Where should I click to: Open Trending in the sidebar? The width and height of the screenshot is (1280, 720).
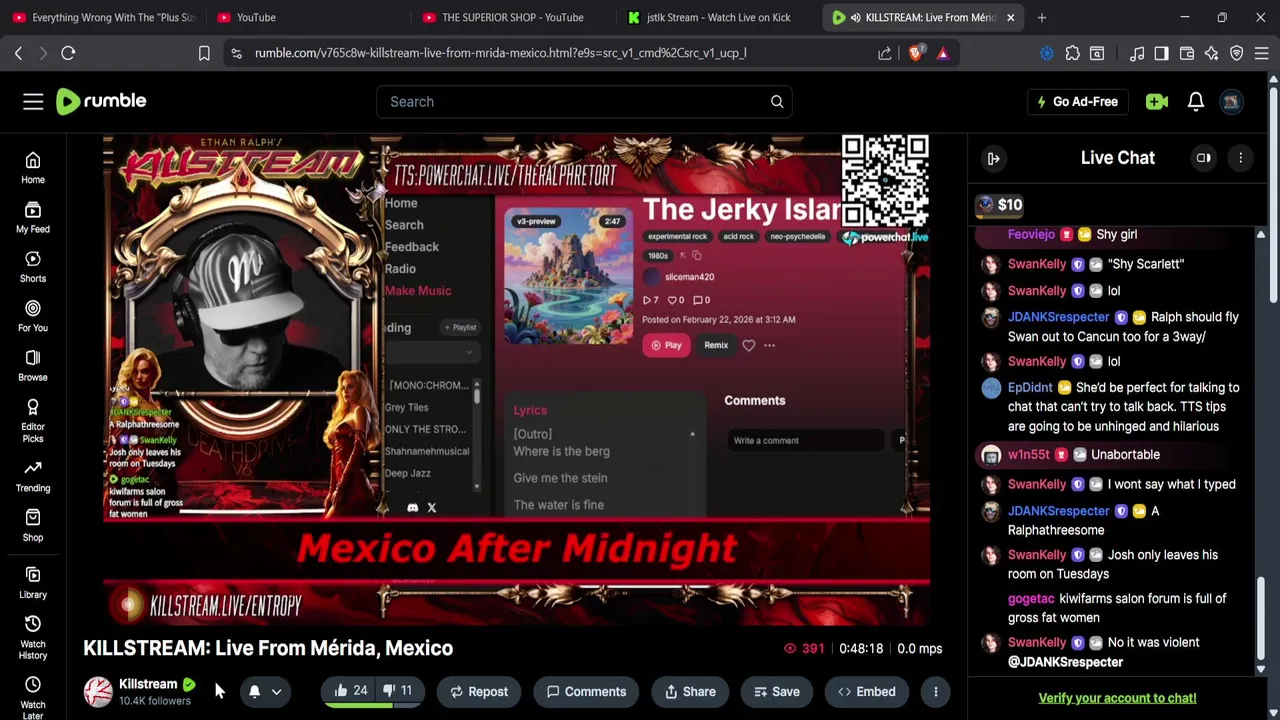(33, 476)
